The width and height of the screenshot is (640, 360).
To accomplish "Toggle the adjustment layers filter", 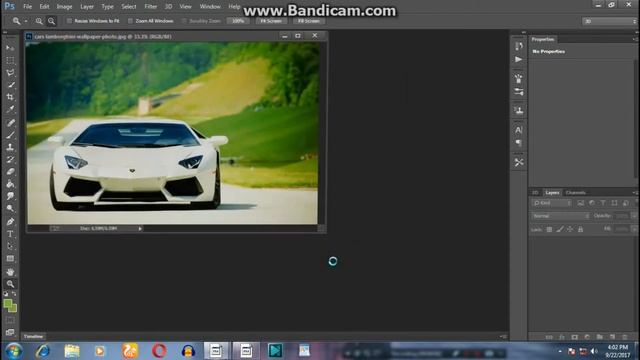I will pos(592,203).
